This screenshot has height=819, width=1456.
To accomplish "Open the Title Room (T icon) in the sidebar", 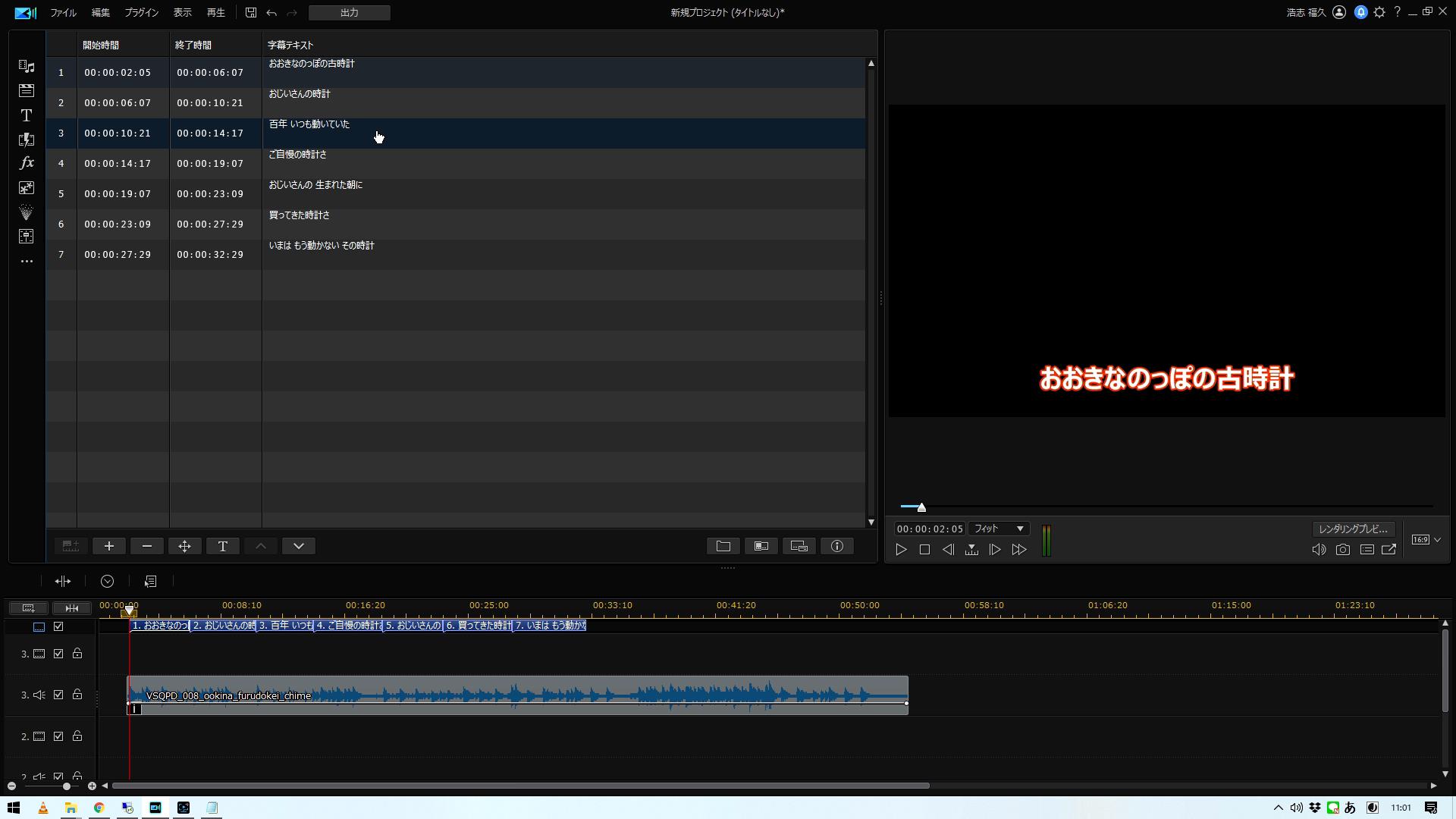I will pyautogui.click(x=27, y=115).
